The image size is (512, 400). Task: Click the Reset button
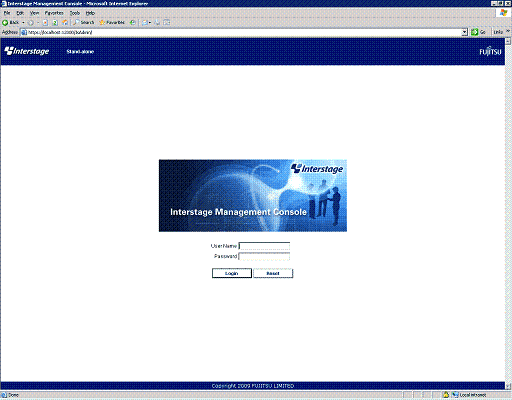tap(273, 273)
